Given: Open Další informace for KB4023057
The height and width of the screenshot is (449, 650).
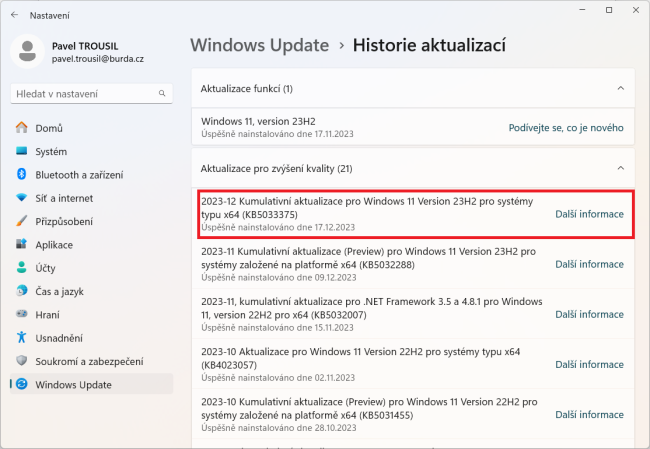Looking at the screenshot, I should [589, 364].
